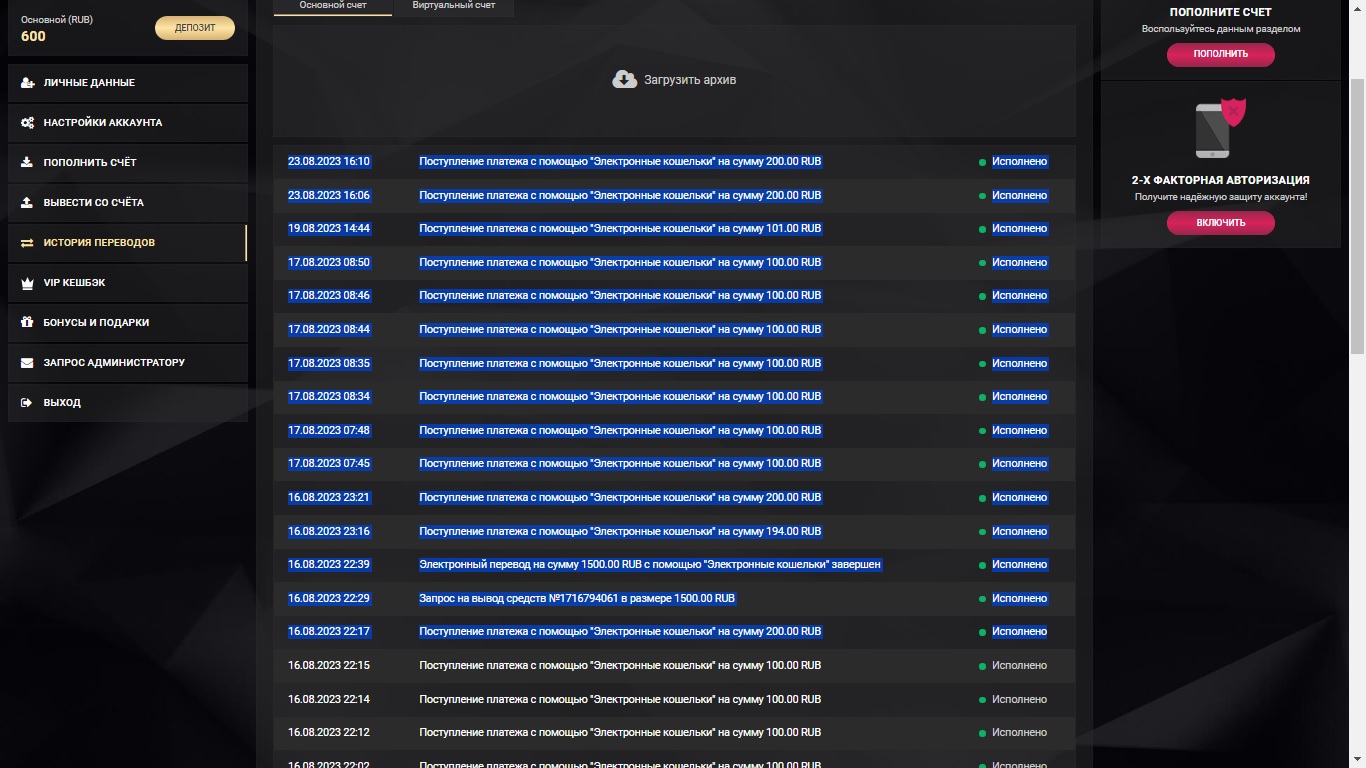Click the 1500.00 RUB transfer completed entry
The height and width of the screenshot is (768, 1366).
click(x=650, y=565)
